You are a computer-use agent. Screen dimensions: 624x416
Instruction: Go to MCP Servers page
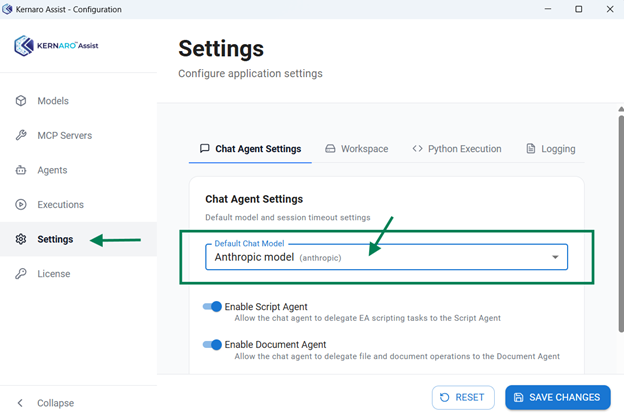(x=78, y=135)
